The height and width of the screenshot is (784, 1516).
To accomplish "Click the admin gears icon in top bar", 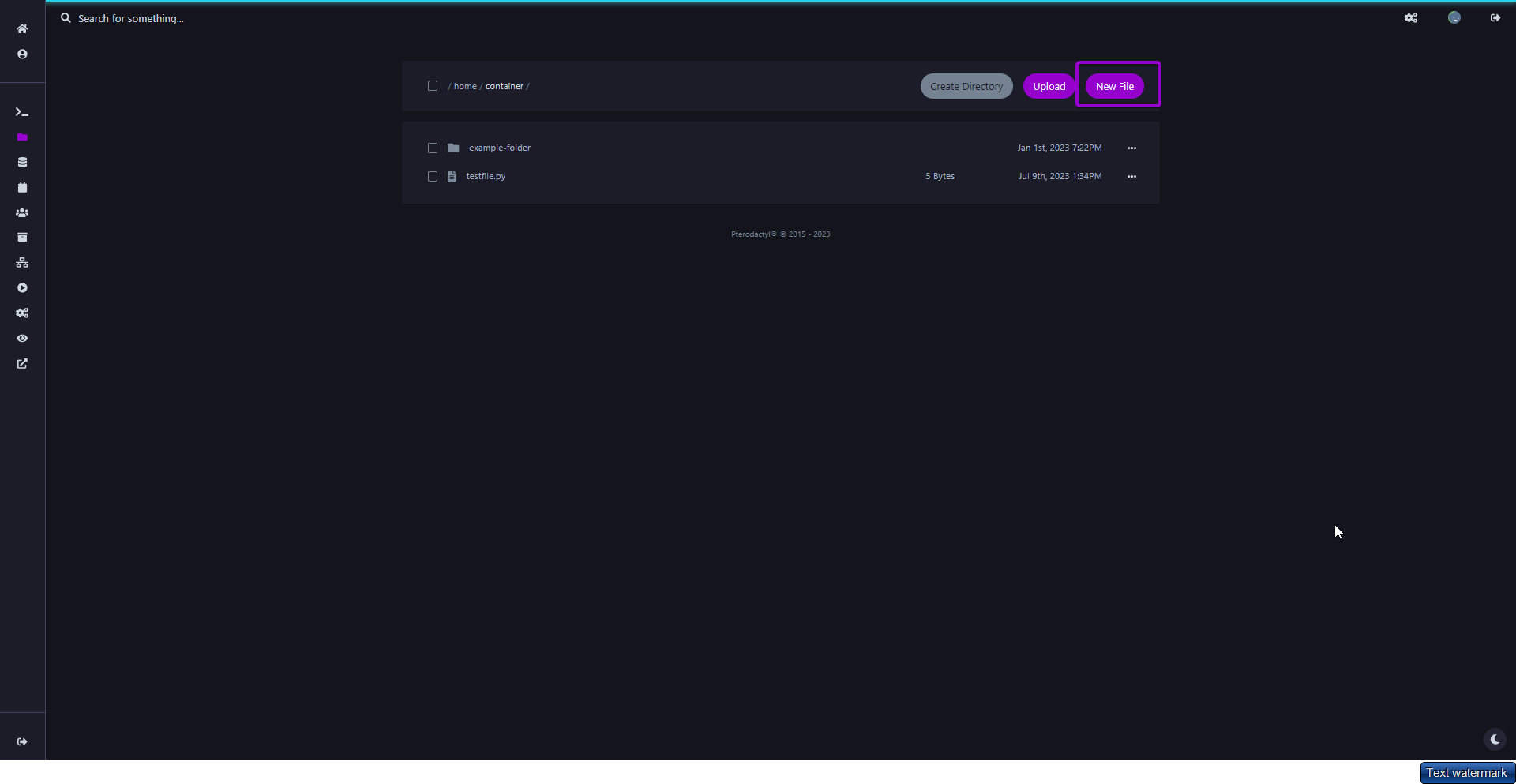I will pos(1410,18).
